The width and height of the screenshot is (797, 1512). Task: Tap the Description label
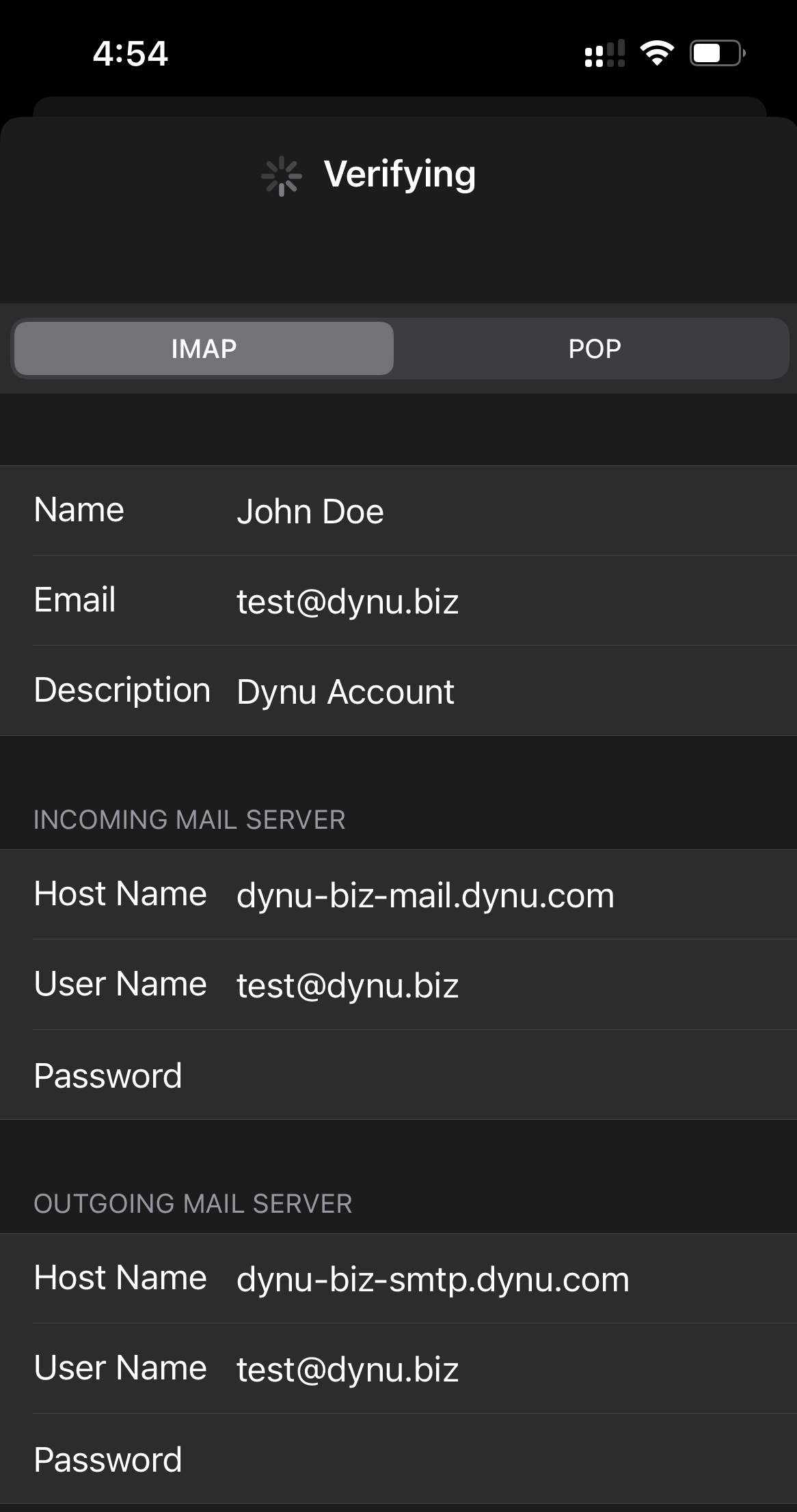click(x=122, y=691)
